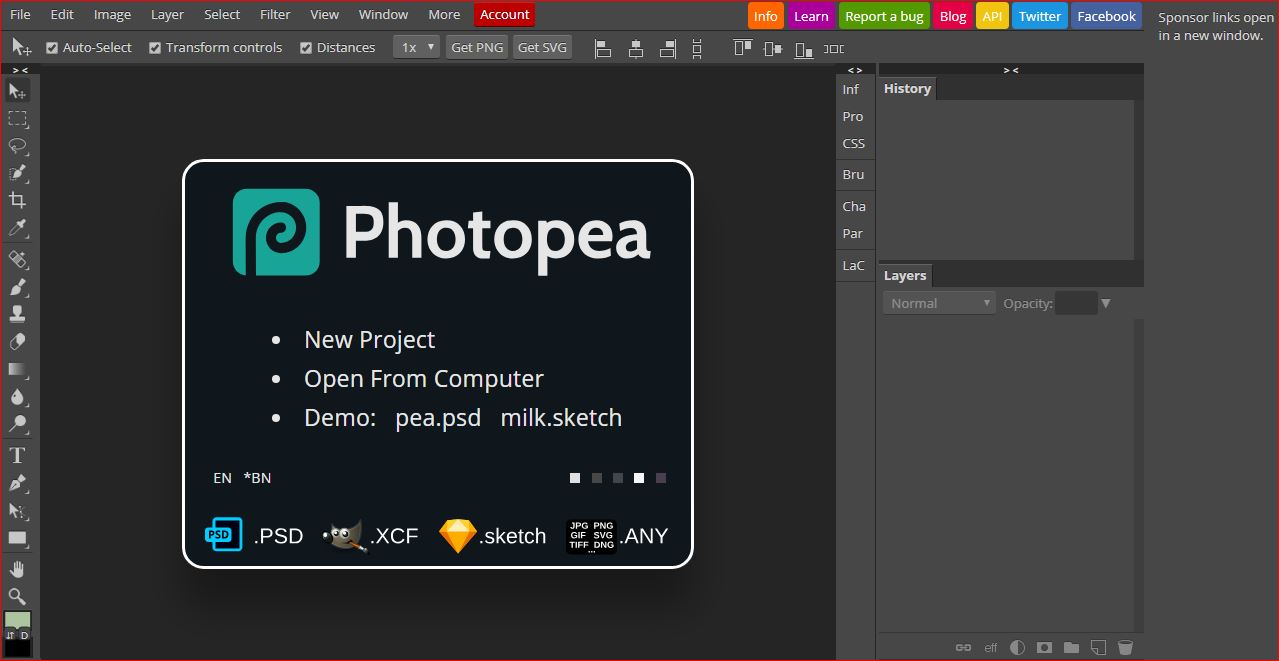Switch to the History tab

coord(906,88)
